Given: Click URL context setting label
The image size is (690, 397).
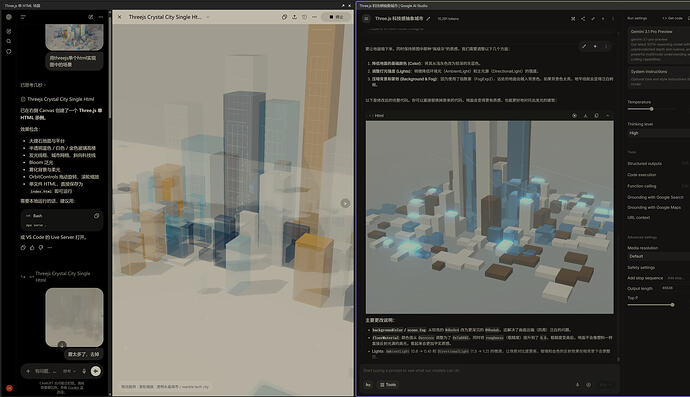Looking at the screenshot, I should point(638,217).
